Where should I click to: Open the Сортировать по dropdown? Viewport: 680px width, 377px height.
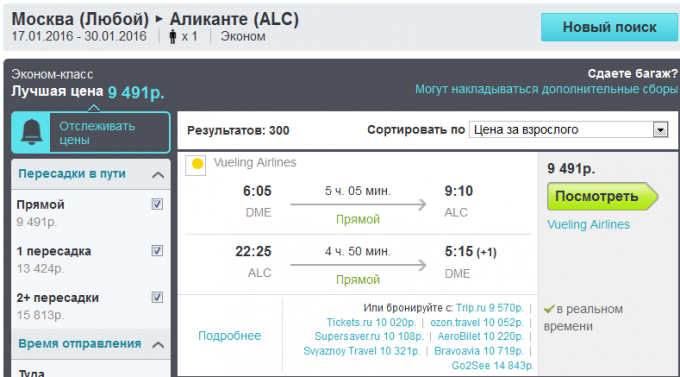tap(569, 130)
